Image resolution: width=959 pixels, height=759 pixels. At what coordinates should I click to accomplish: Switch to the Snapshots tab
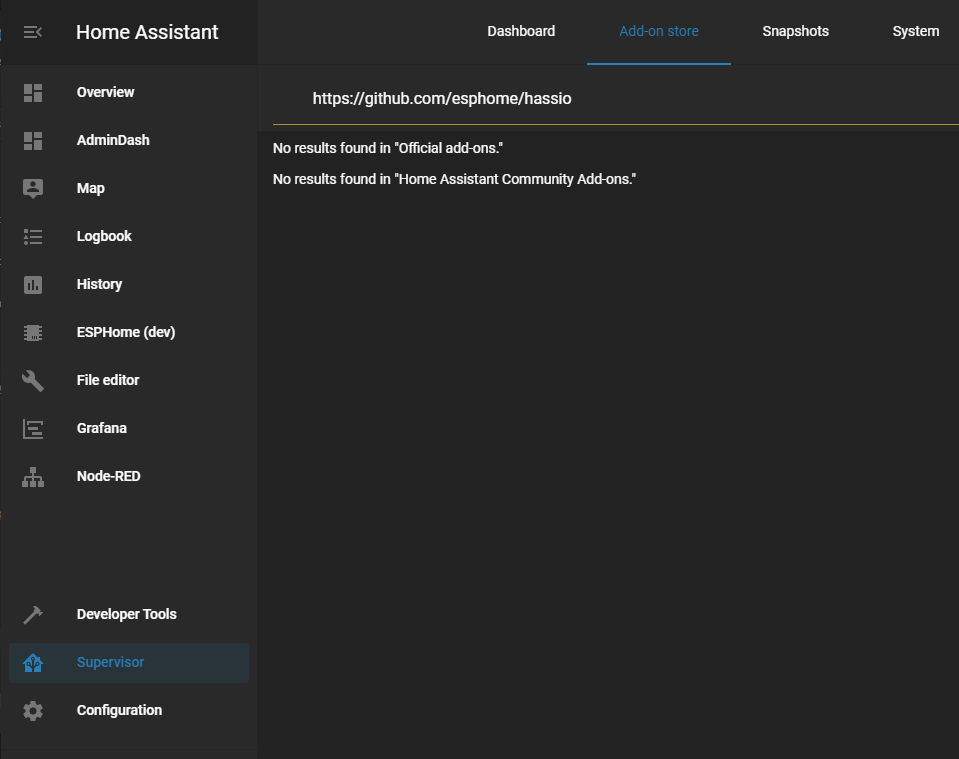point(795,31)
